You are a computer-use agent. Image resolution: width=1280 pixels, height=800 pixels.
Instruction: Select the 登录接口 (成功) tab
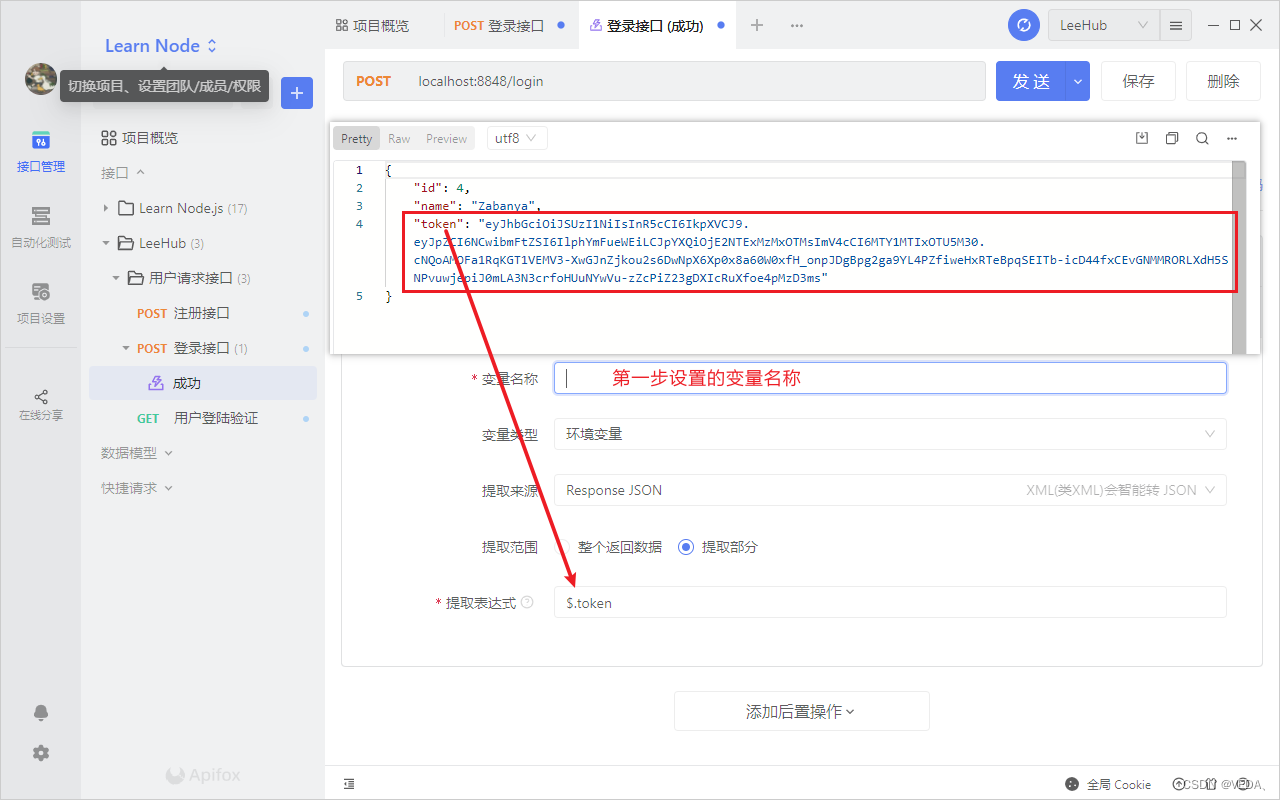658,26
